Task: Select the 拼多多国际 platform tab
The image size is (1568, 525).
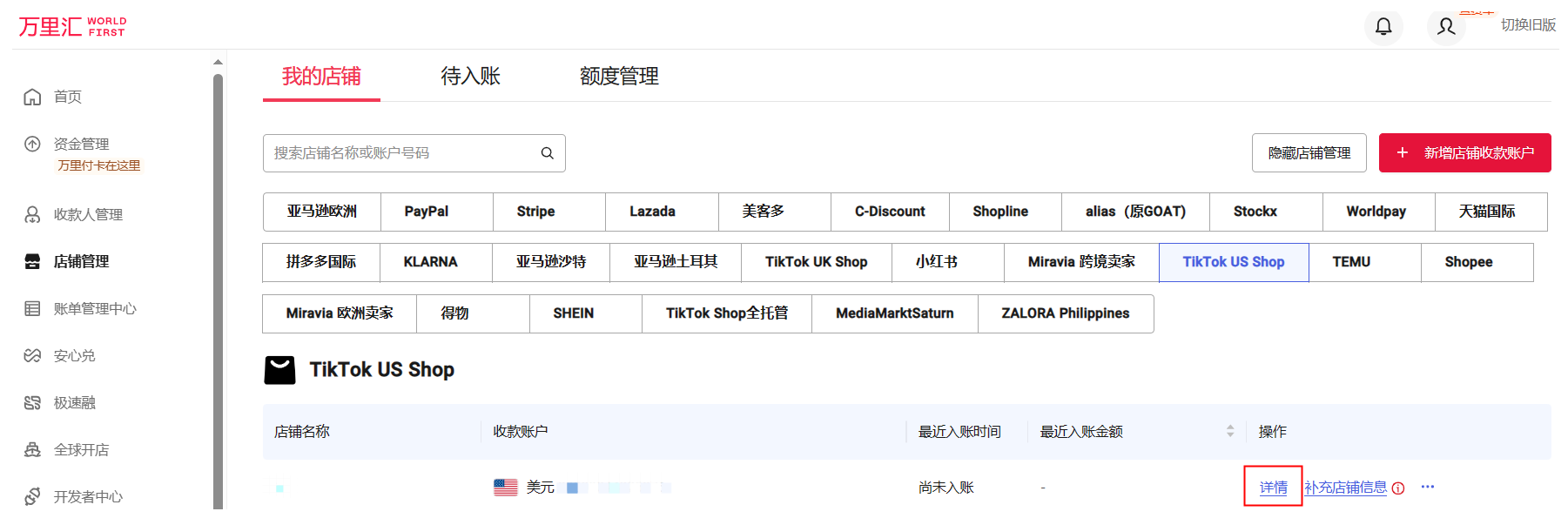Action: click(x=321, y=262)
